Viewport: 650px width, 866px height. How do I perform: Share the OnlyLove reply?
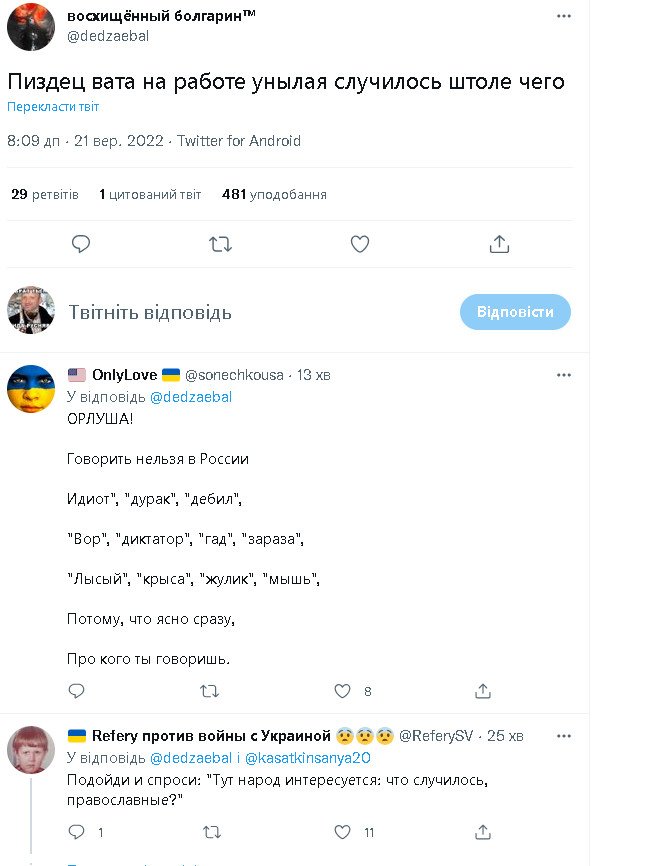click(x=483, y=691)
